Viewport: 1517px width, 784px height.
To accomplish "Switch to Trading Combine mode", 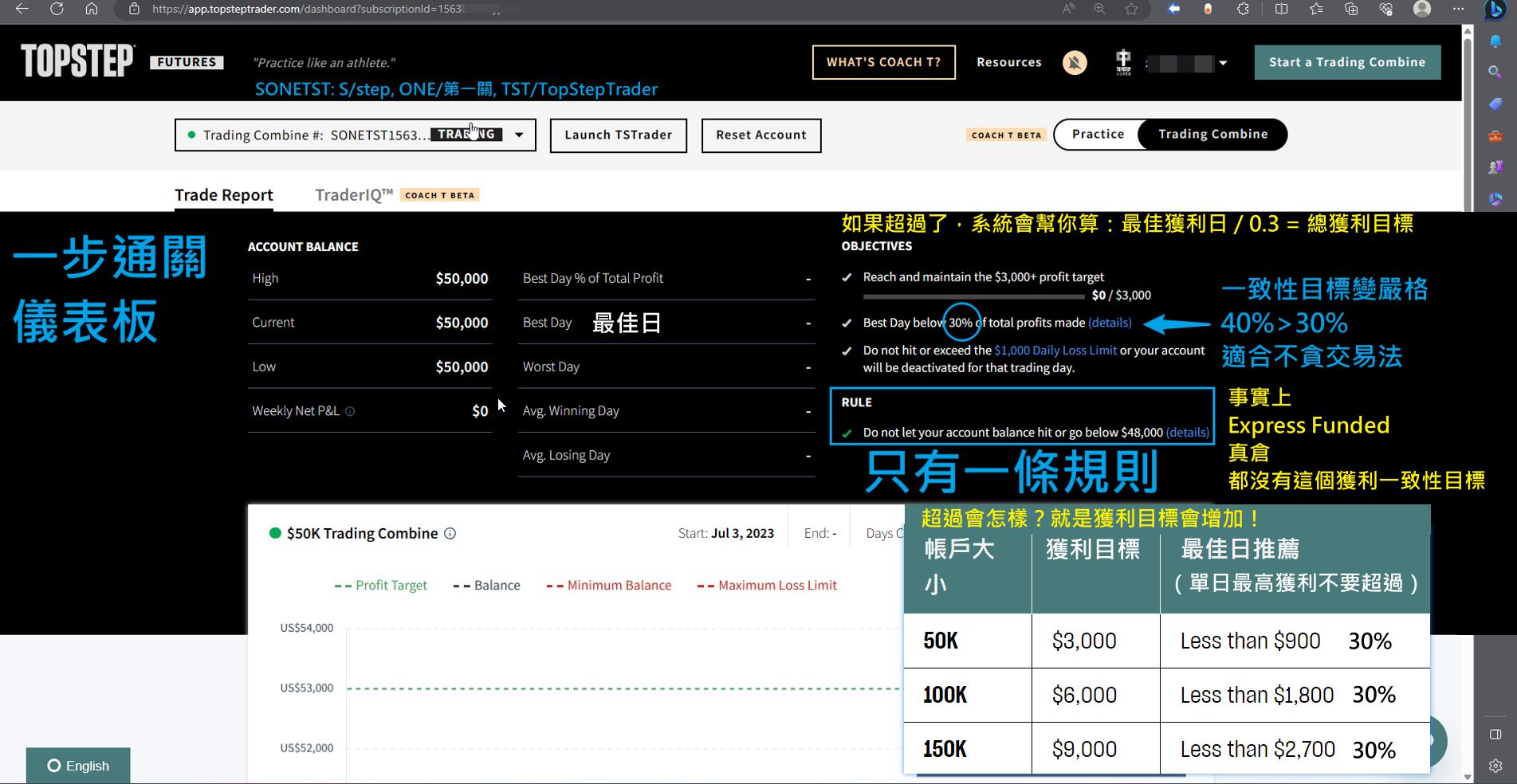I will click(x=1212, y=134).
